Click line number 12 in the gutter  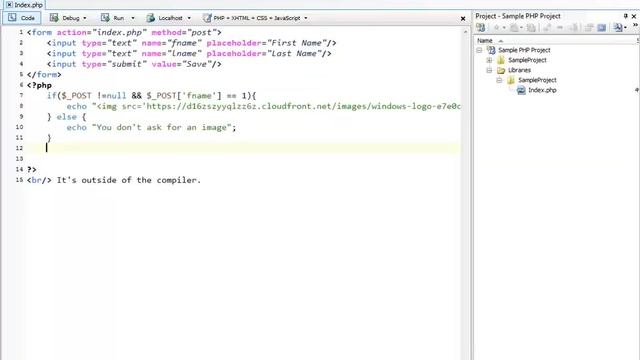[x=19, y=148]
